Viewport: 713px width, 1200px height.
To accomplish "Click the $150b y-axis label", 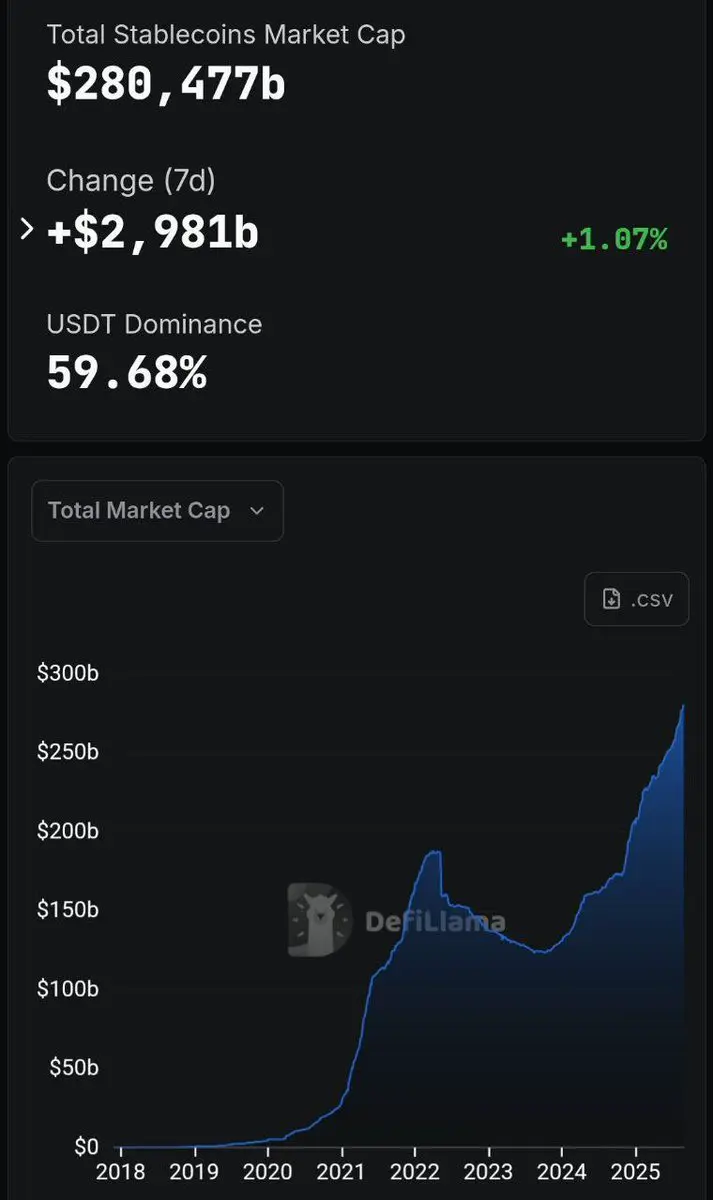I will click(68, 910).
